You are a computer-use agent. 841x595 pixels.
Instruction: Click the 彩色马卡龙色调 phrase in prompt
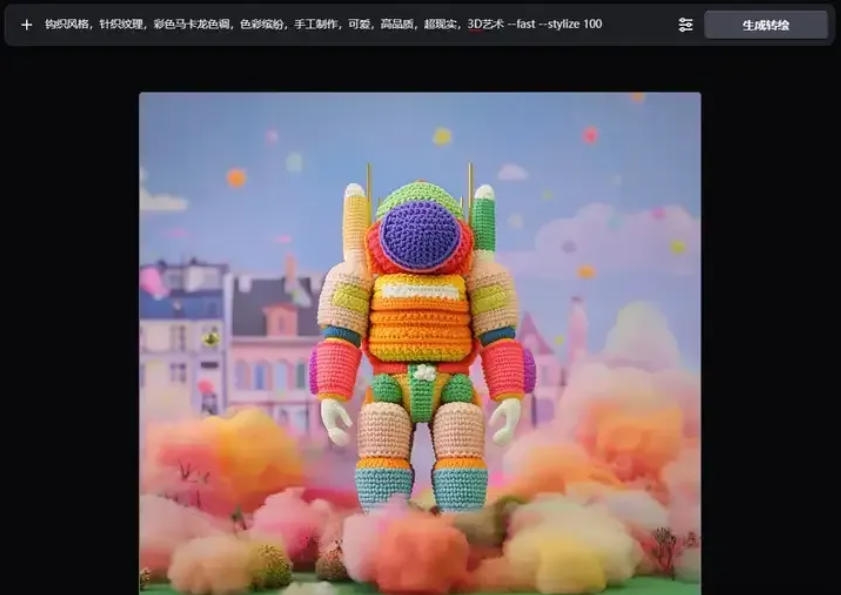186,24
